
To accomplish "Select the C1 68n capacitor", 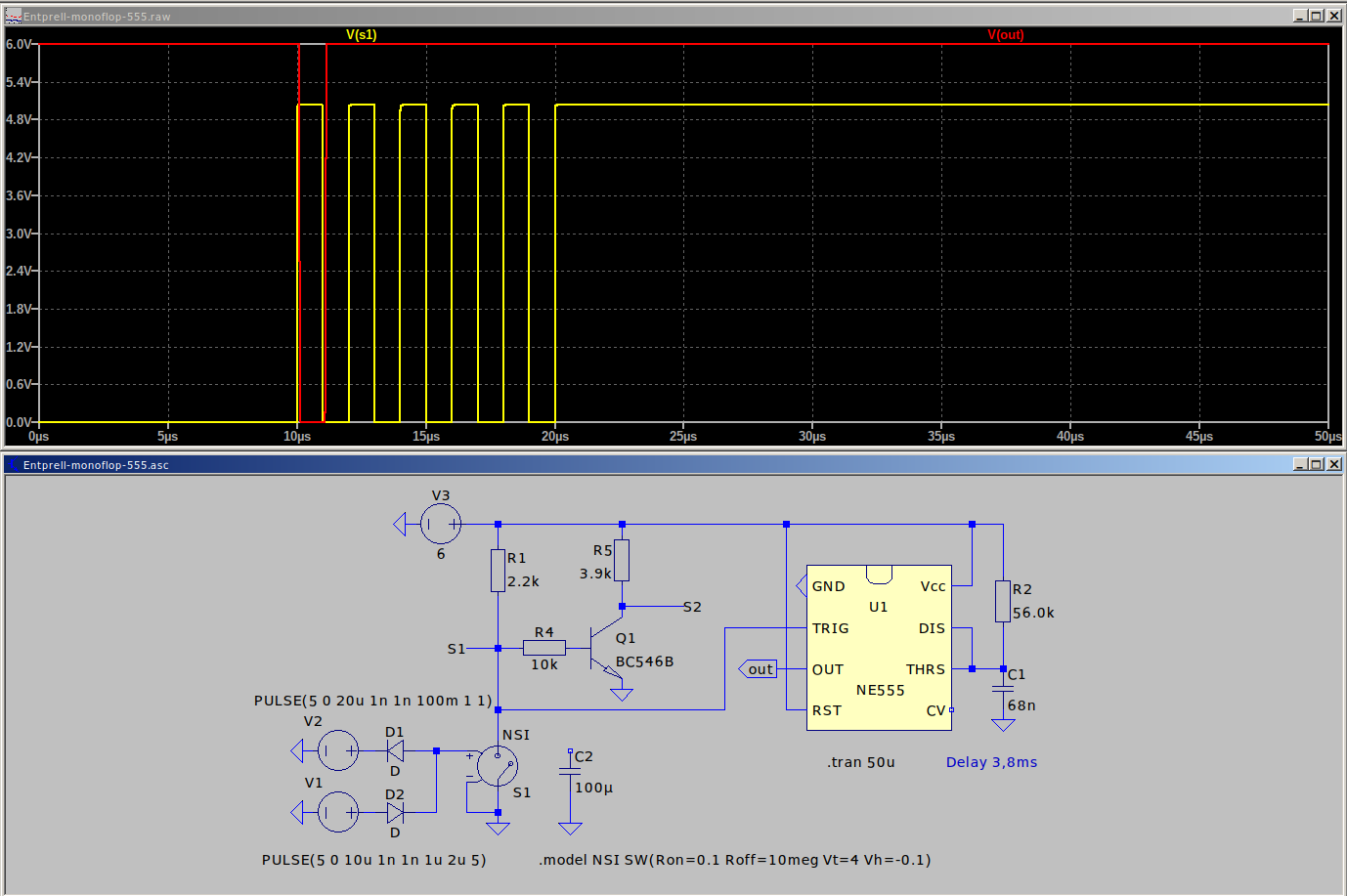I will [x=1003, y=689].
